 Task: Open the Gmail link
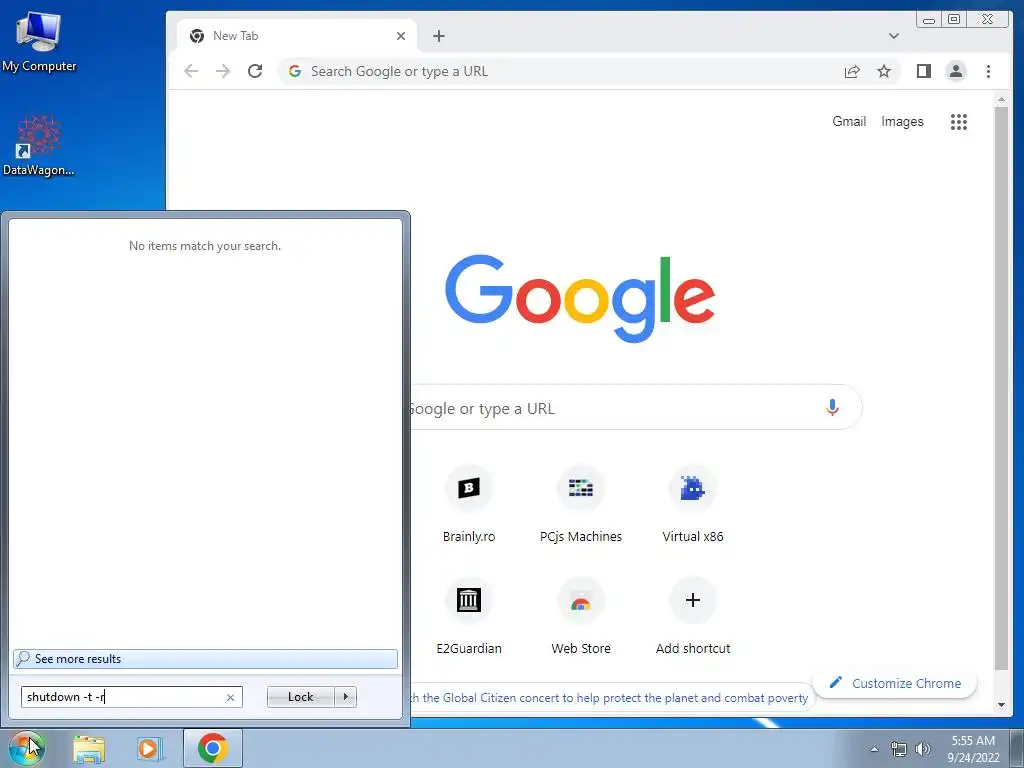coord(848,121)
